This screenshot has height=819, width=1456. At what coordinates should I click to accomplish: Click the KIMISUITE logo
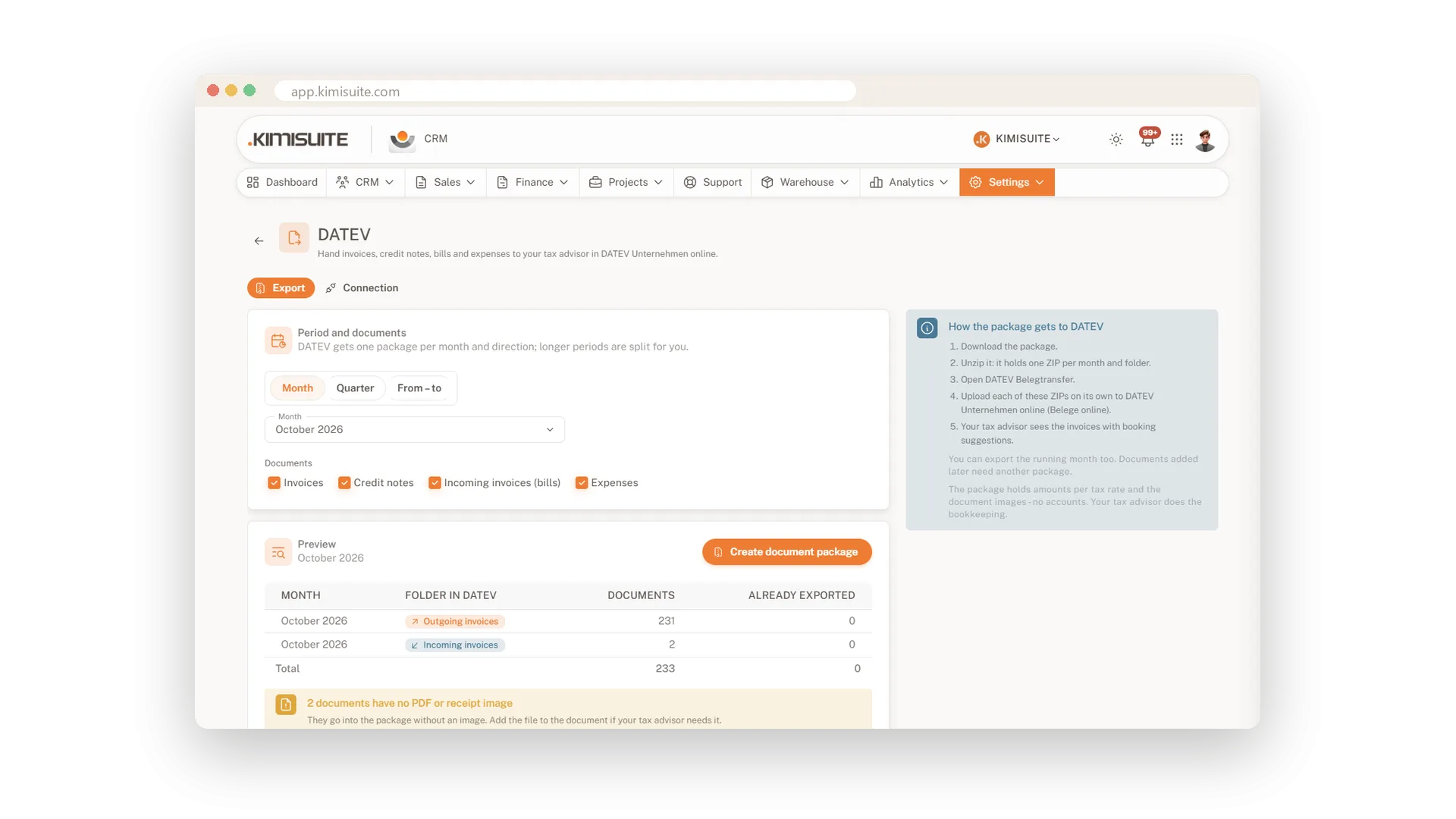coord(298,140)
